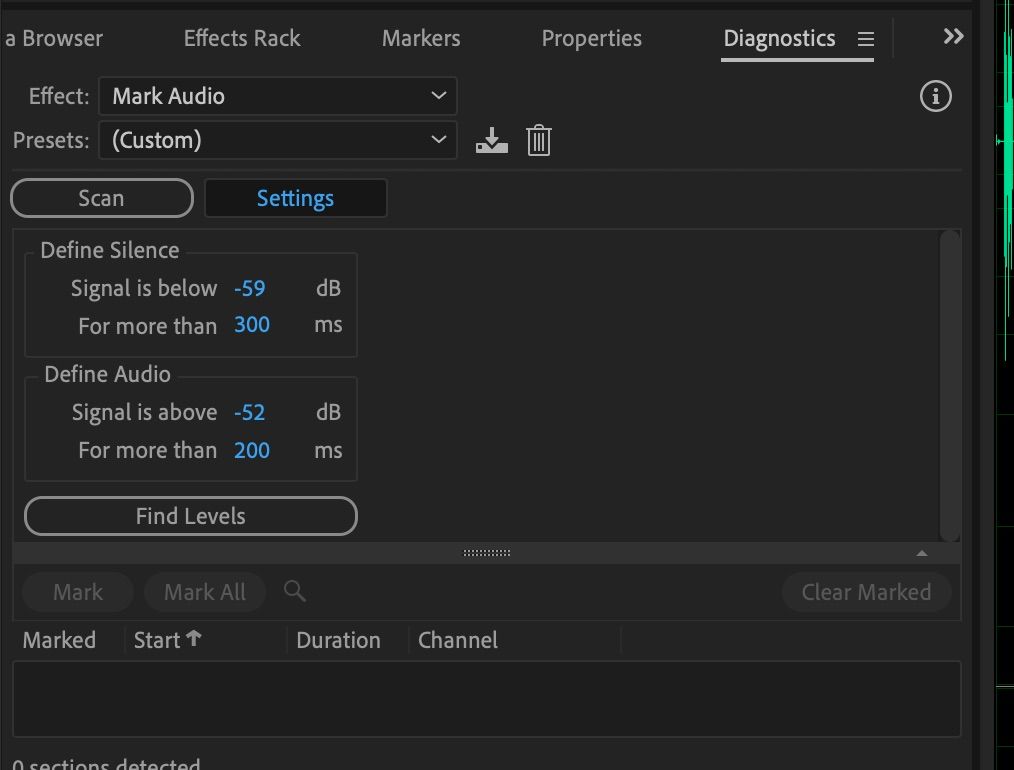Click the panel overflow chevron
1014x770 pixels.
(951, 36)
